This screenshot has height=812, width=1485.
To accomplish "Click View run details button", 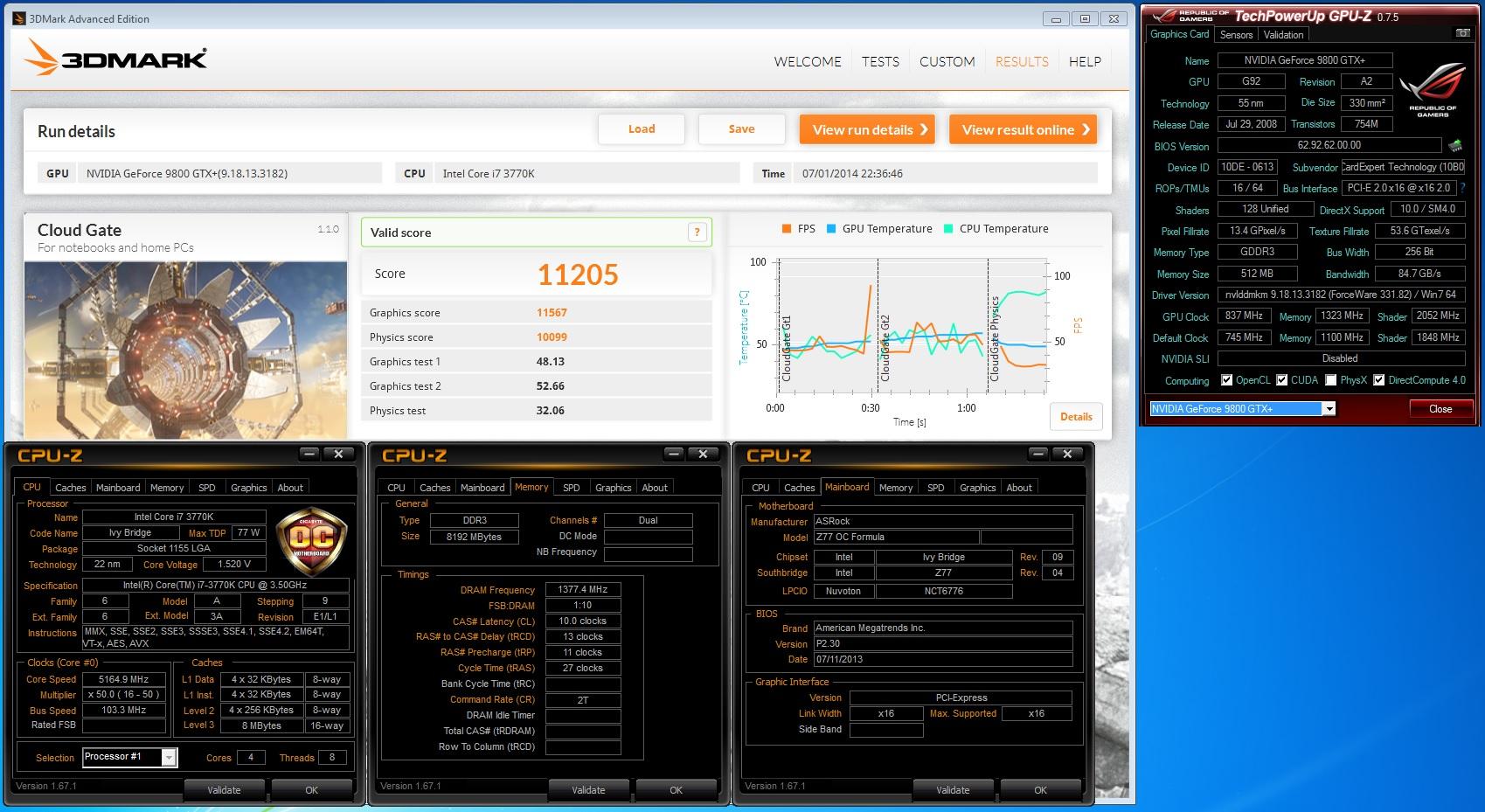I will tap(867, 129).
